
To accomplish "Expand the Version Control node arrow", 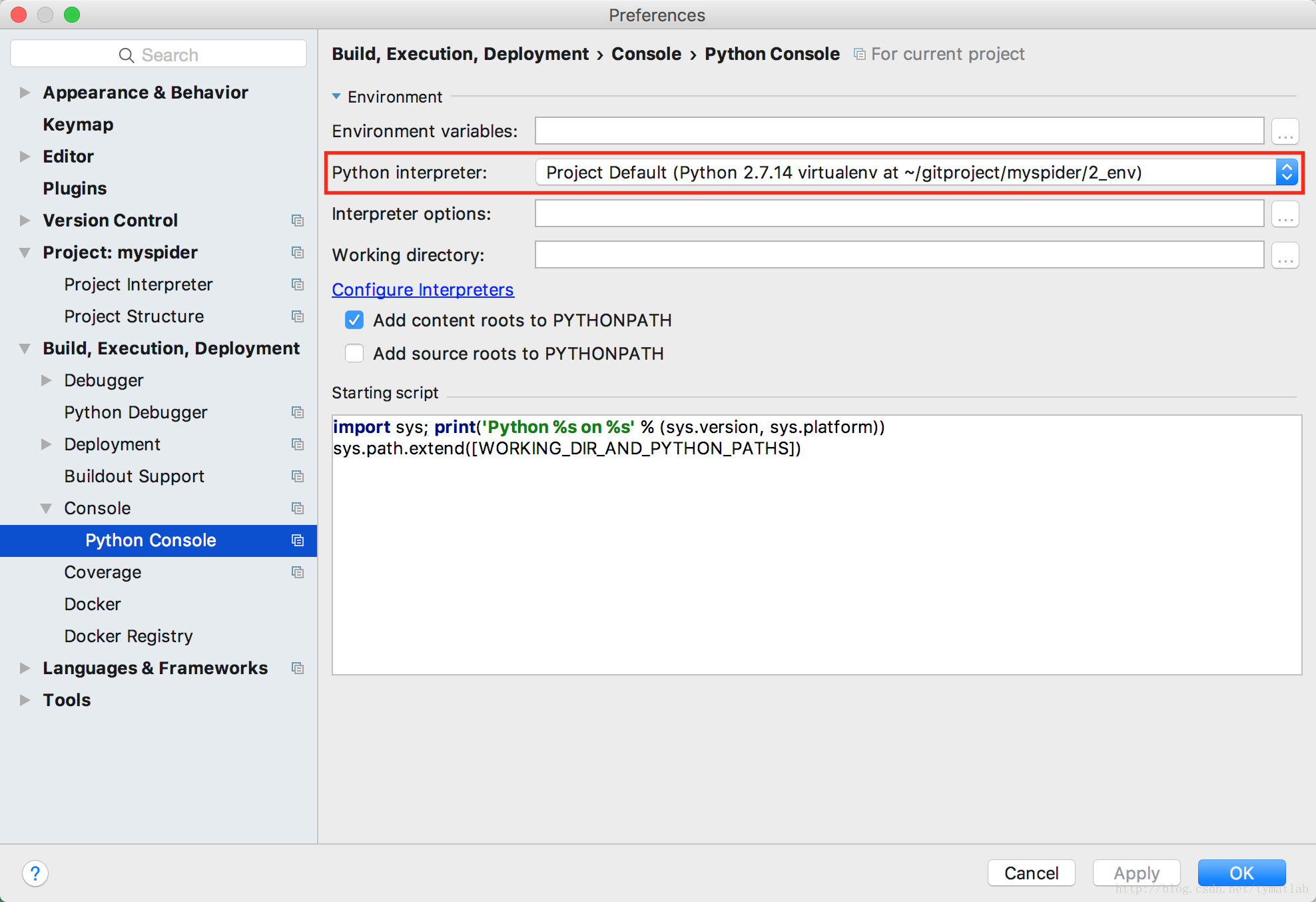I will click(25, 221).
